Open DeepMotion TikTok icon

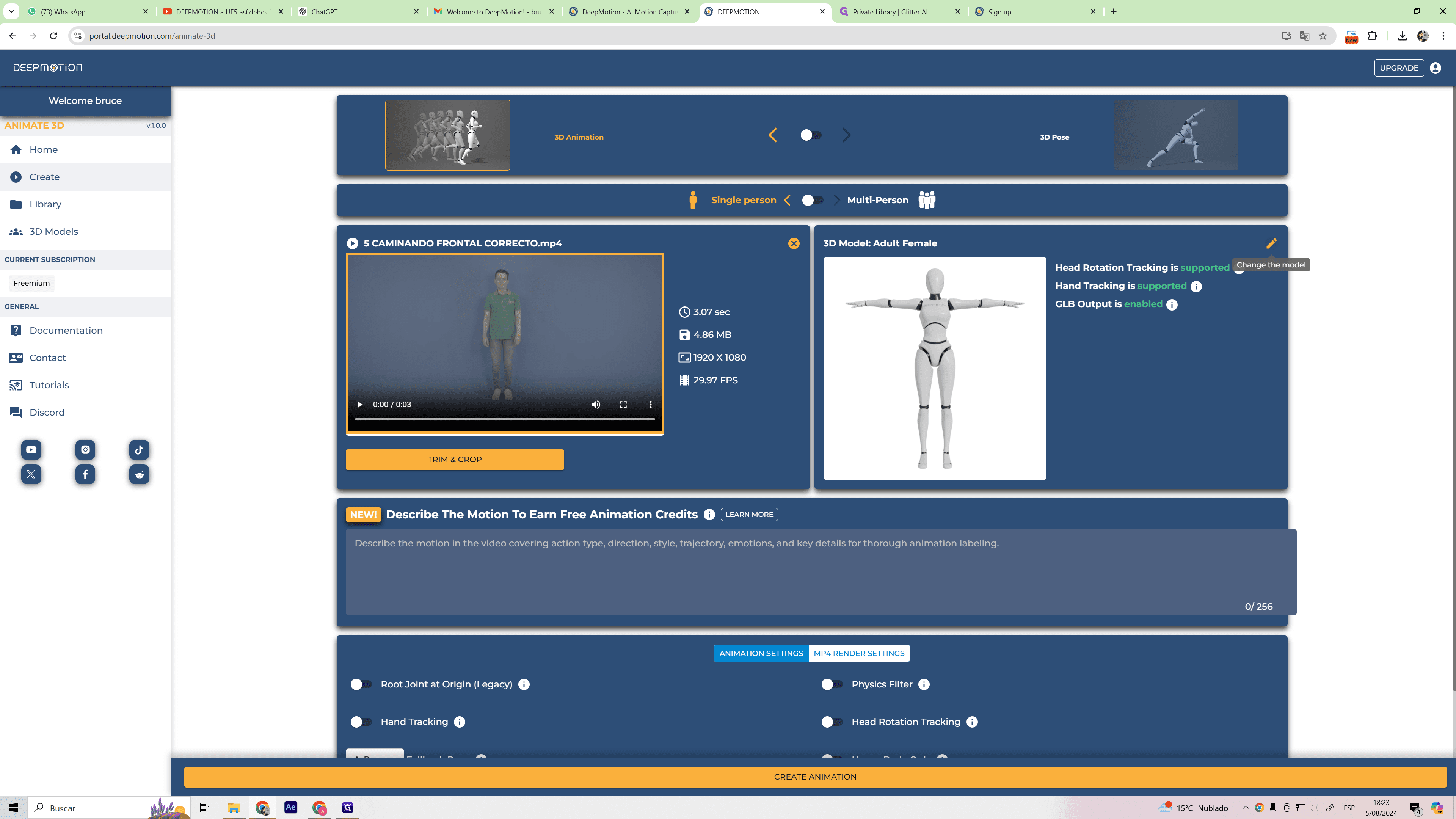point(139,450)
